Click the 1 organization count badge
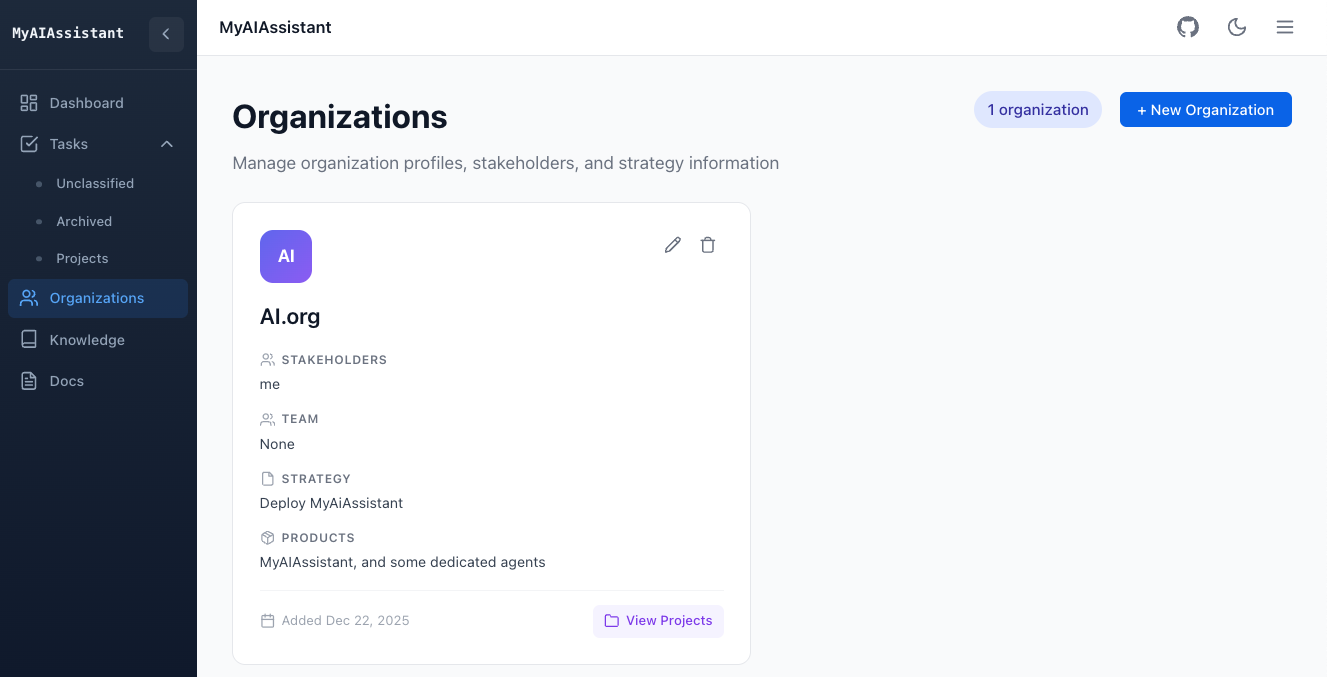The width and height of the screenshot is (1327, 677). tap(1037, 110)
